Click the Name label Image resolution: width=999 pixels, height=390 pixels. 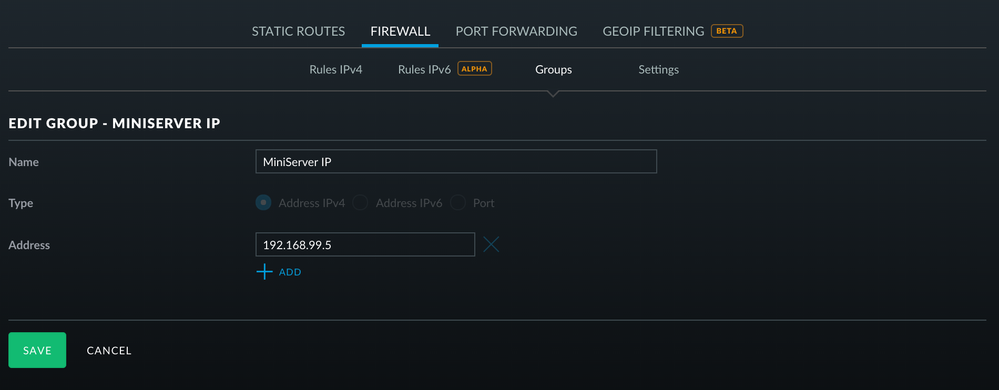(24, 162)
